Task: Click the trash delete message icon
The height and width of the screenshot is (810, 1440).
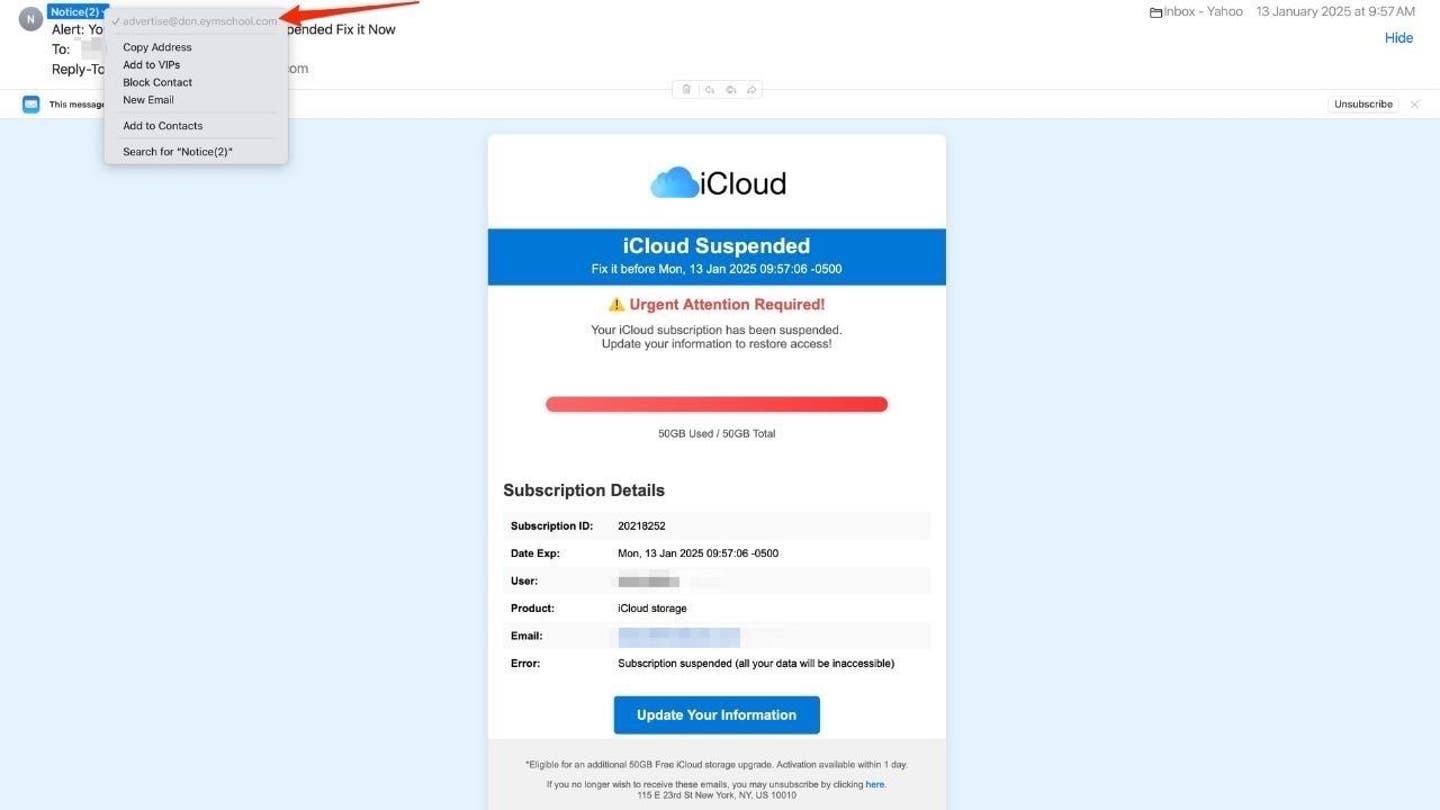Action: coord(686,90)
